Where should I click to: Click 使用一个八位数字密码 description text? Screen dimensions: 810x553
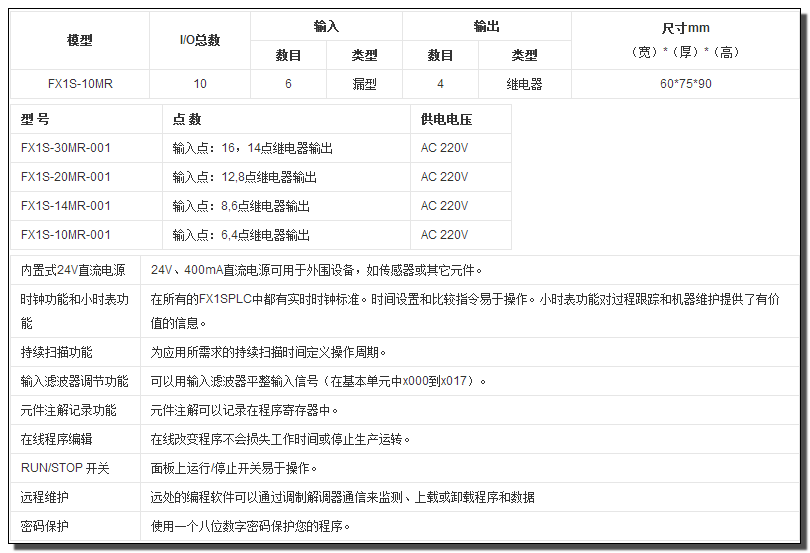click(x=250, y=526)
